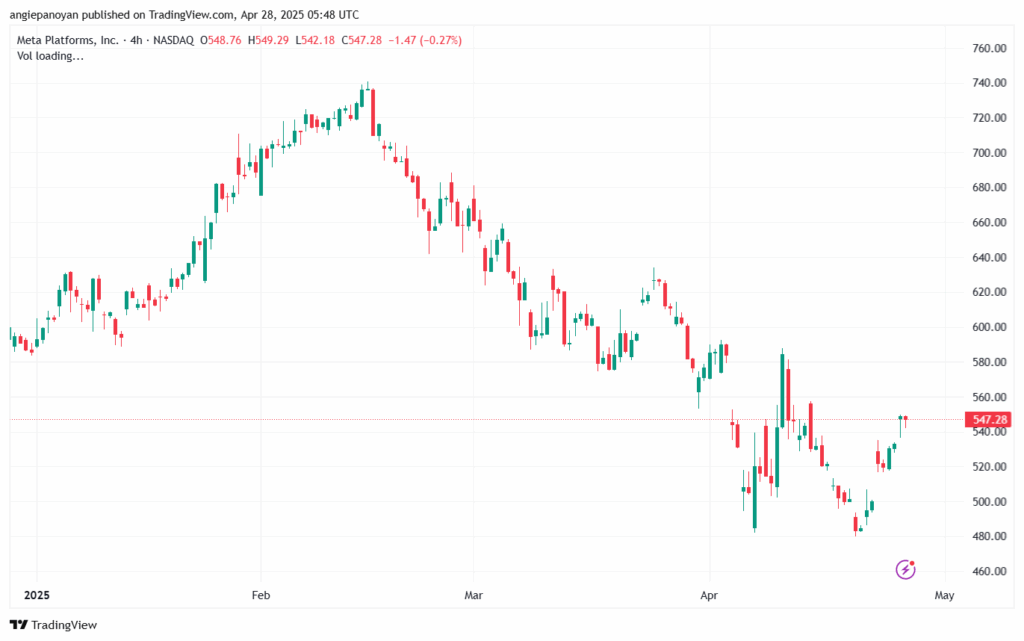The height and width of the screenshot is (641, 1024).
Task: Select the Apr label on time axis
Action: pyautogui.click(x=709, y=595)
